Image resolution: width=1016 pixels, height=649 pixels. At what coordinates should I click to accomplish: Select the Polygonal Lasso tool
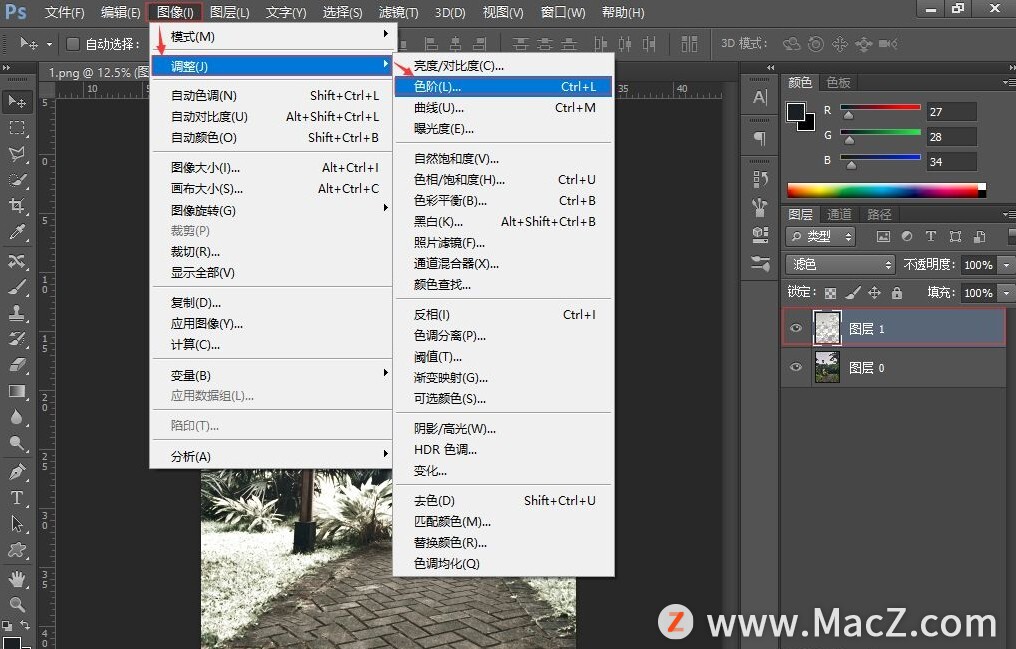point(17,154)
